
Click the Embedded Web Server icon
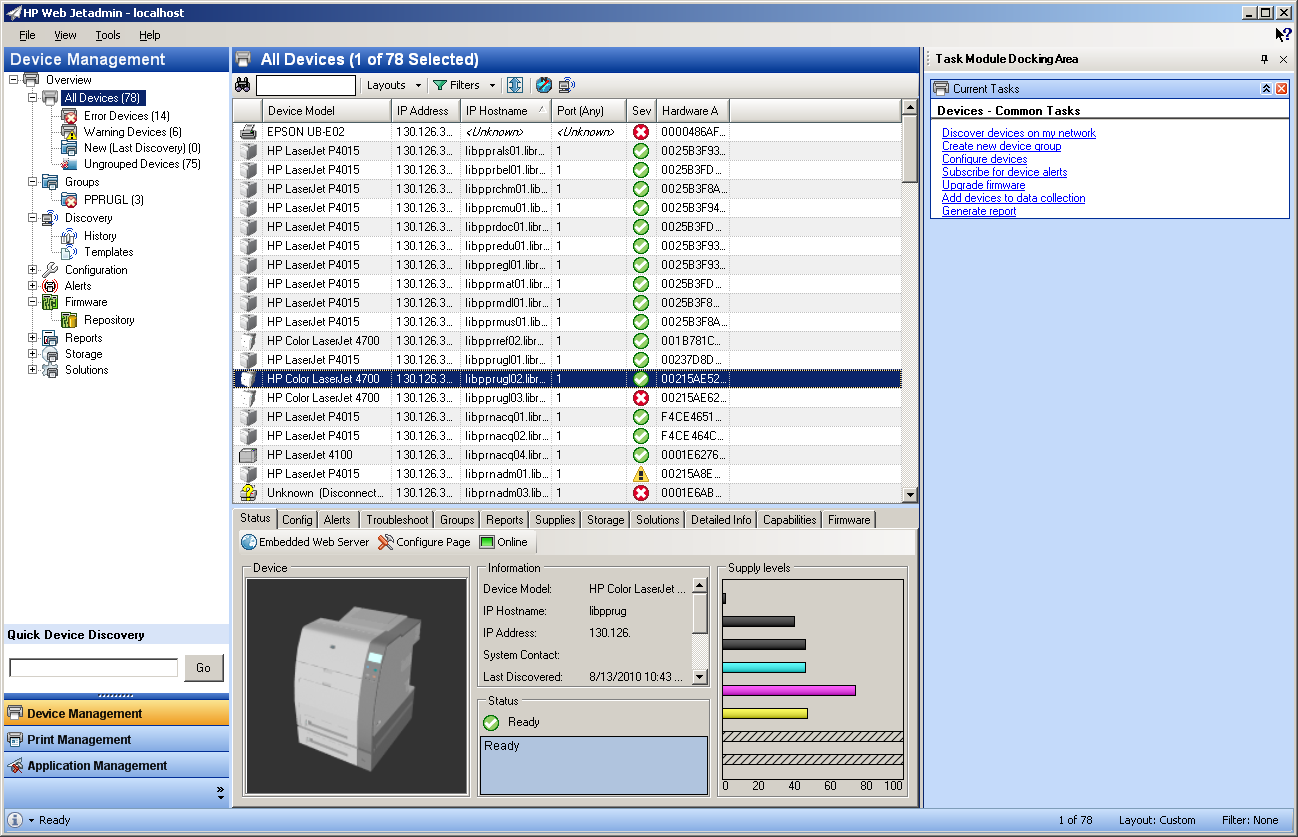pos(249,542)
